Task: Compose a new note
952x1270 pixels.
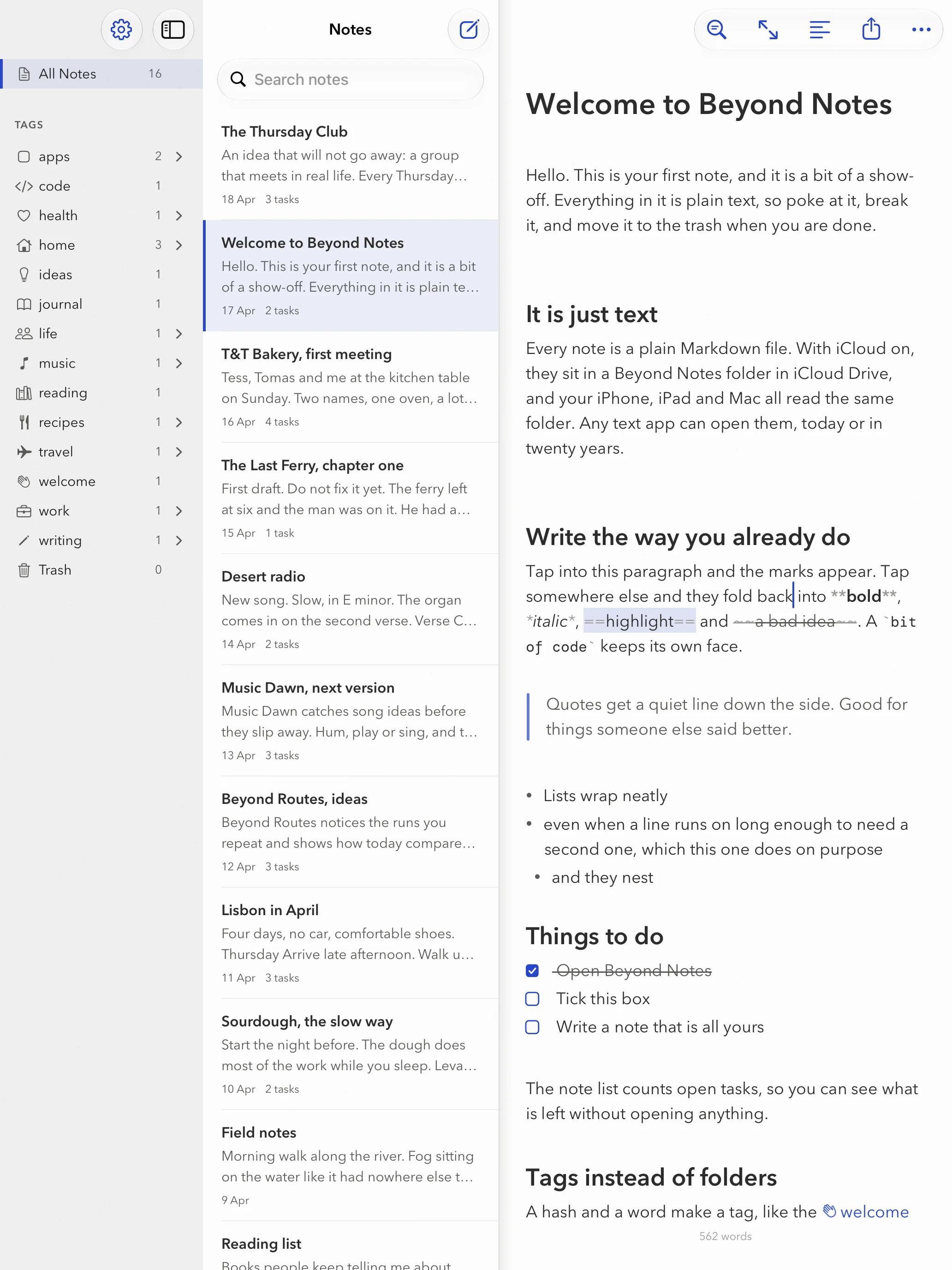Action: pos(468,30)
